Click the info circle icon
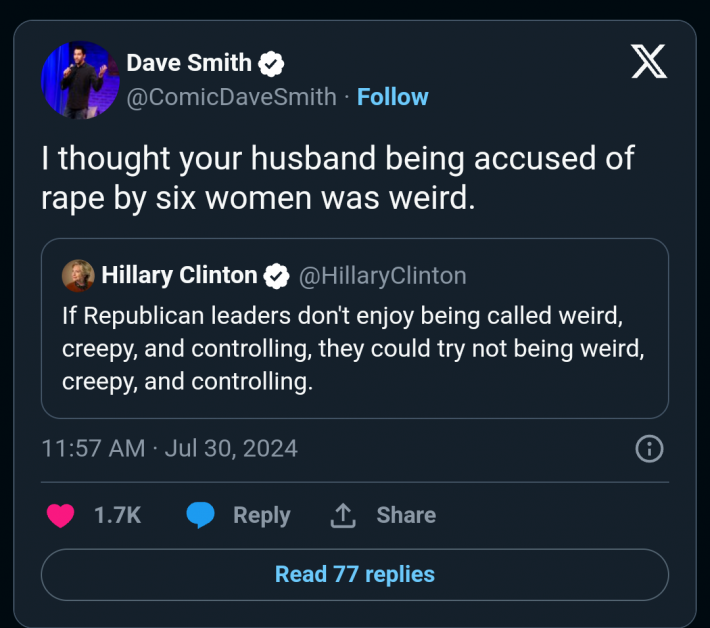Screen dimensions: 710x628 coord(650,449)
